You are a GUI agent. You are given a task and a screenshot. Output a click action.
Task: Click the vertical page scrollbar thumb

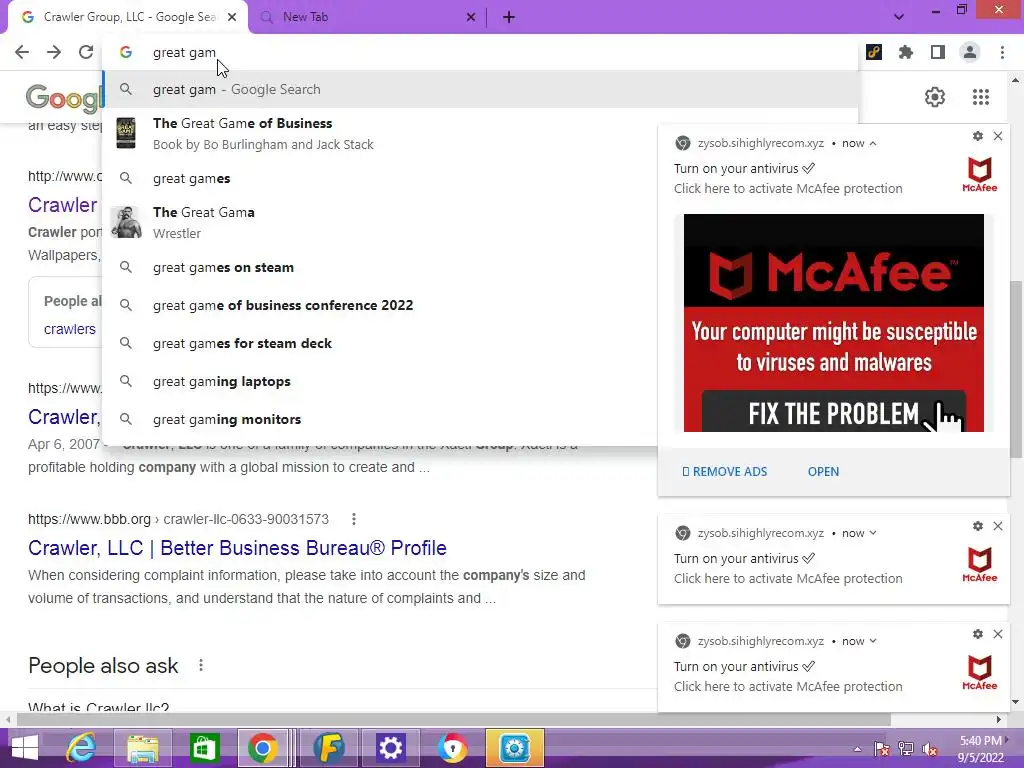point(1015,369)
